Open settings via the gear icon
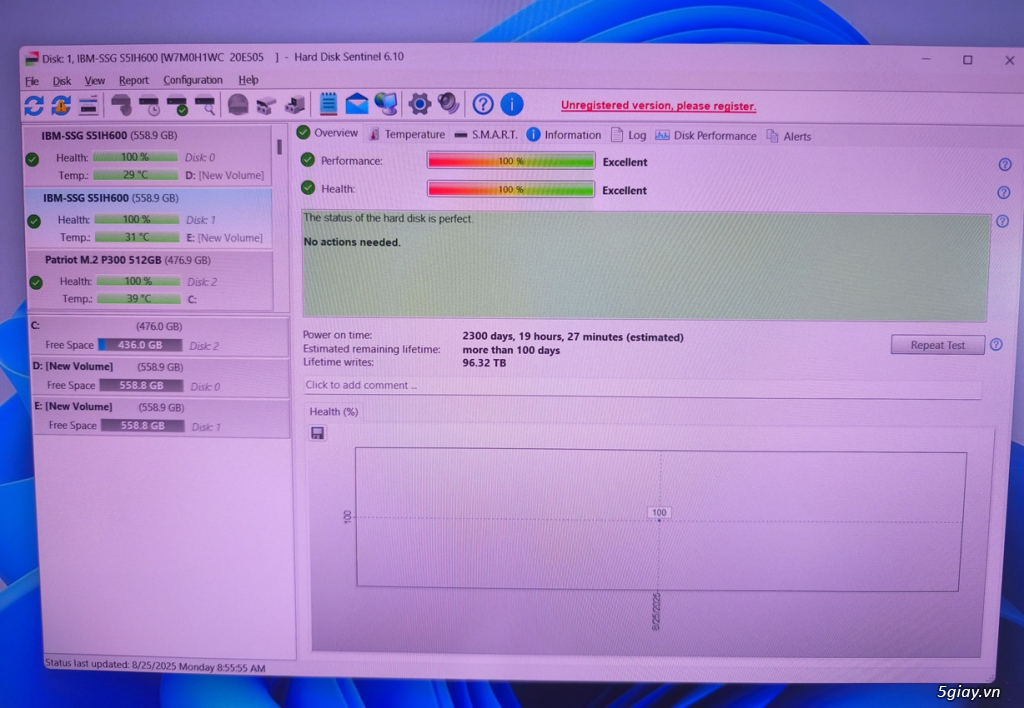Screen dimensions: 1024x708 pyautogui.click(x=420, y=104)
